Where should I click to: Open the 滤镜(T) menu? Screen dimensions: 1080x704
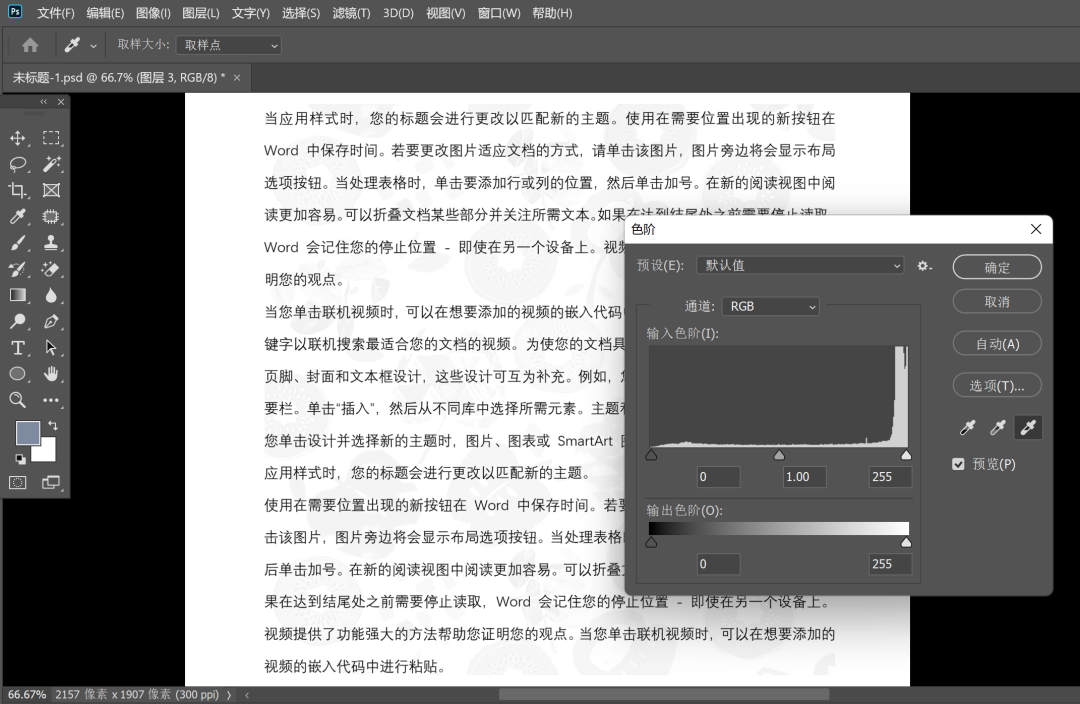351,13
